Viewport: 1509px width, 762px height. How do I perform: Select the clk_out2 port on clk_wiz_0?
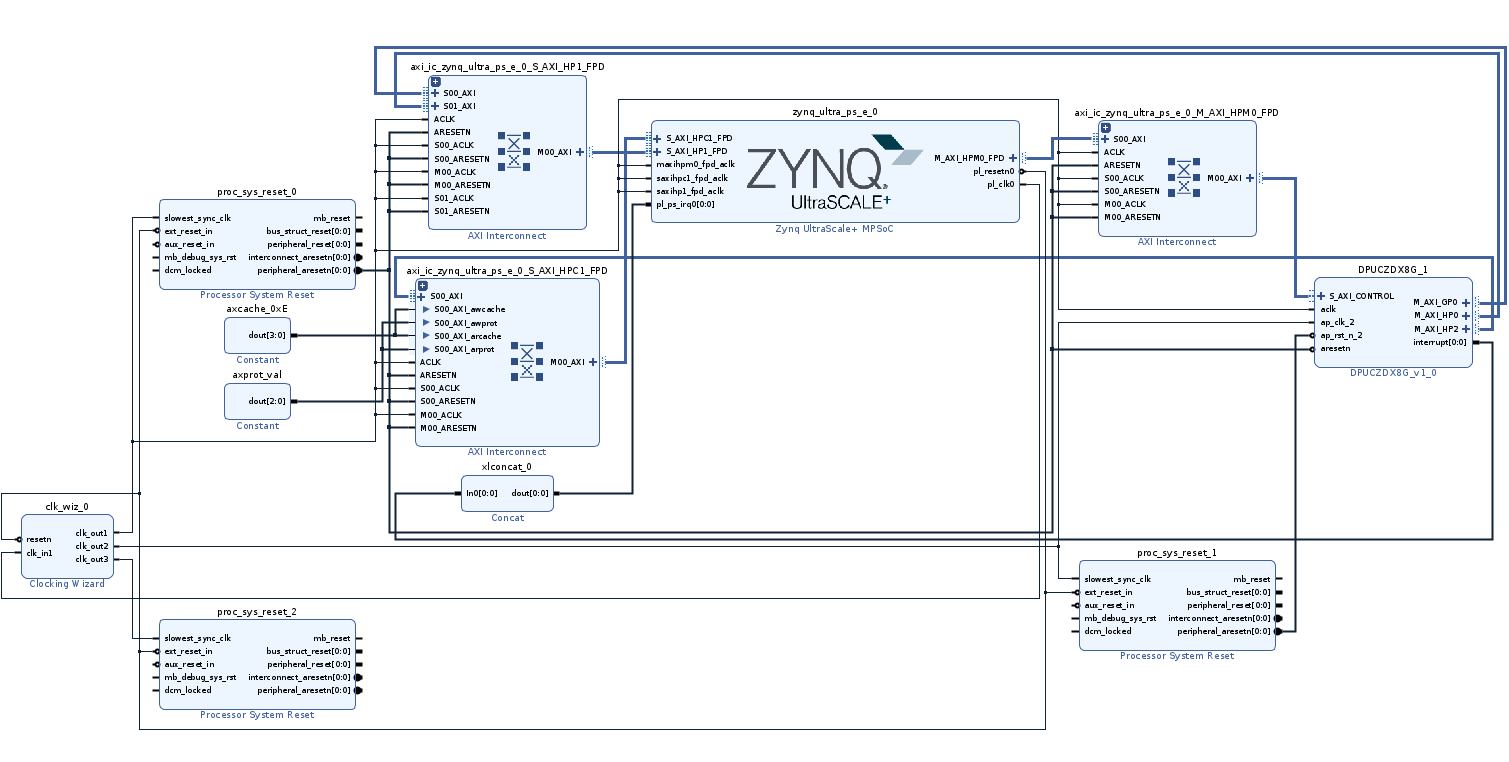[92, 546]
